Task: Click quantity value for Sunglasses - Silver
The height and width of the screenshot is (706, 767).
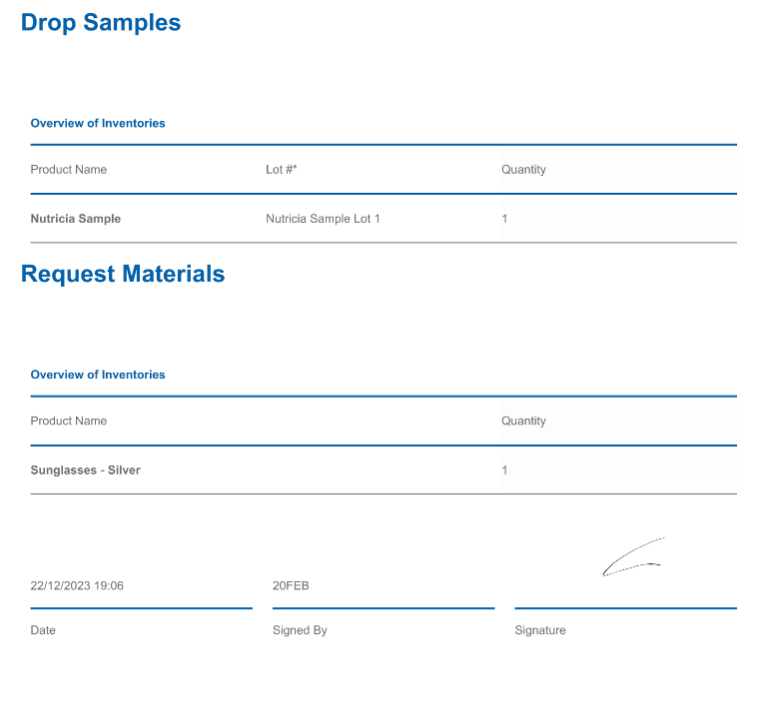Action: pos(505,470)
